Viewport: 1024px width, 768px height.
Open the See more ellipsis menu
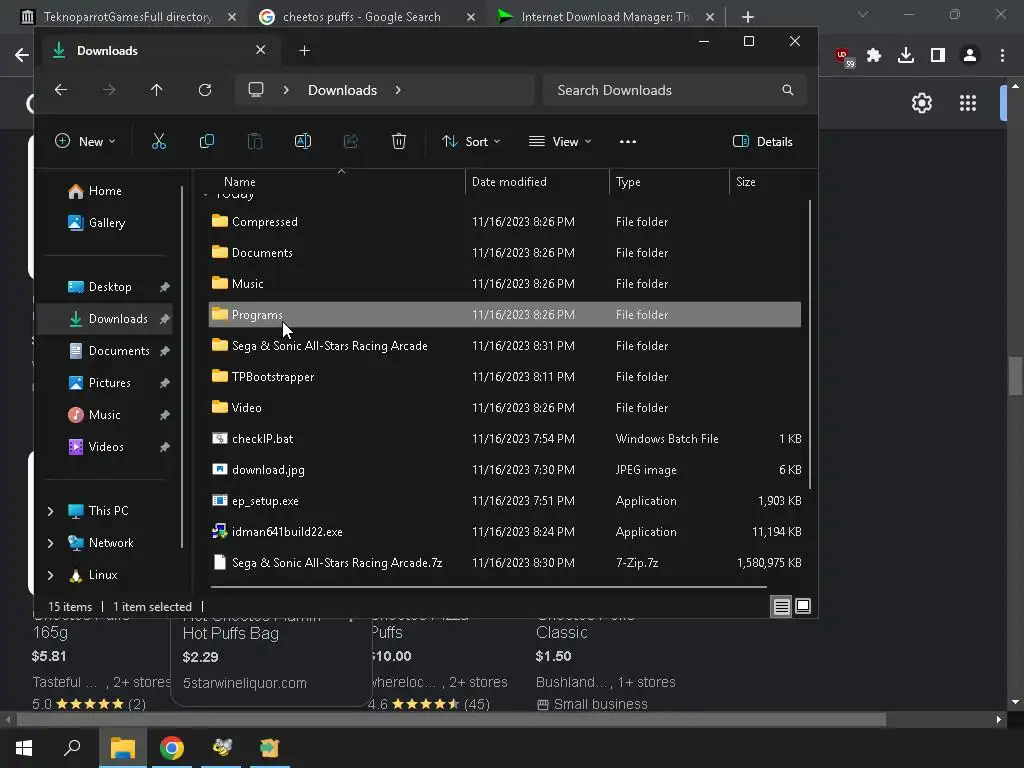[x=628, y=142]
